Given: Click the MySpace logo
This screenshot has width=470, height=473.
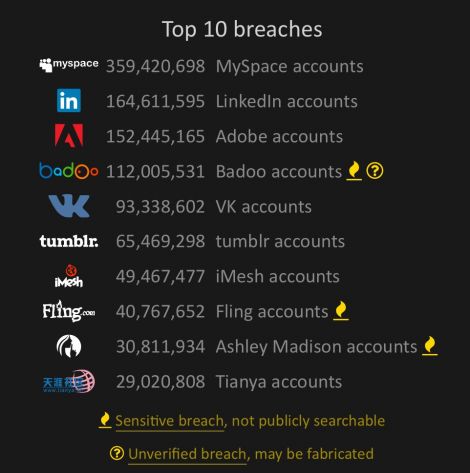Looking at the screenshot, I should coord(69,65).
